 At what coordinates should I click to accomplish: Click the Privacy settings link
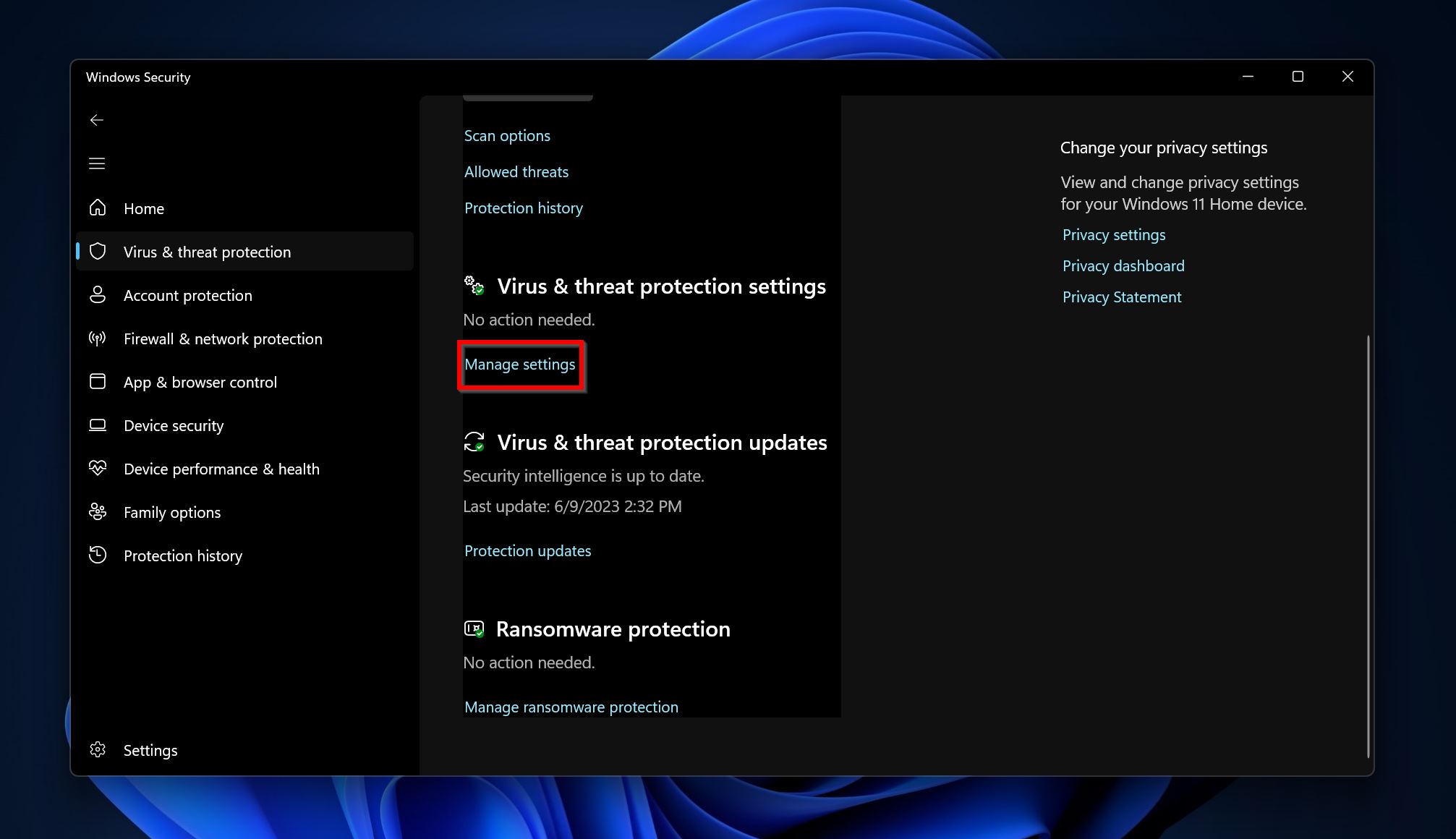[1113, 234]
